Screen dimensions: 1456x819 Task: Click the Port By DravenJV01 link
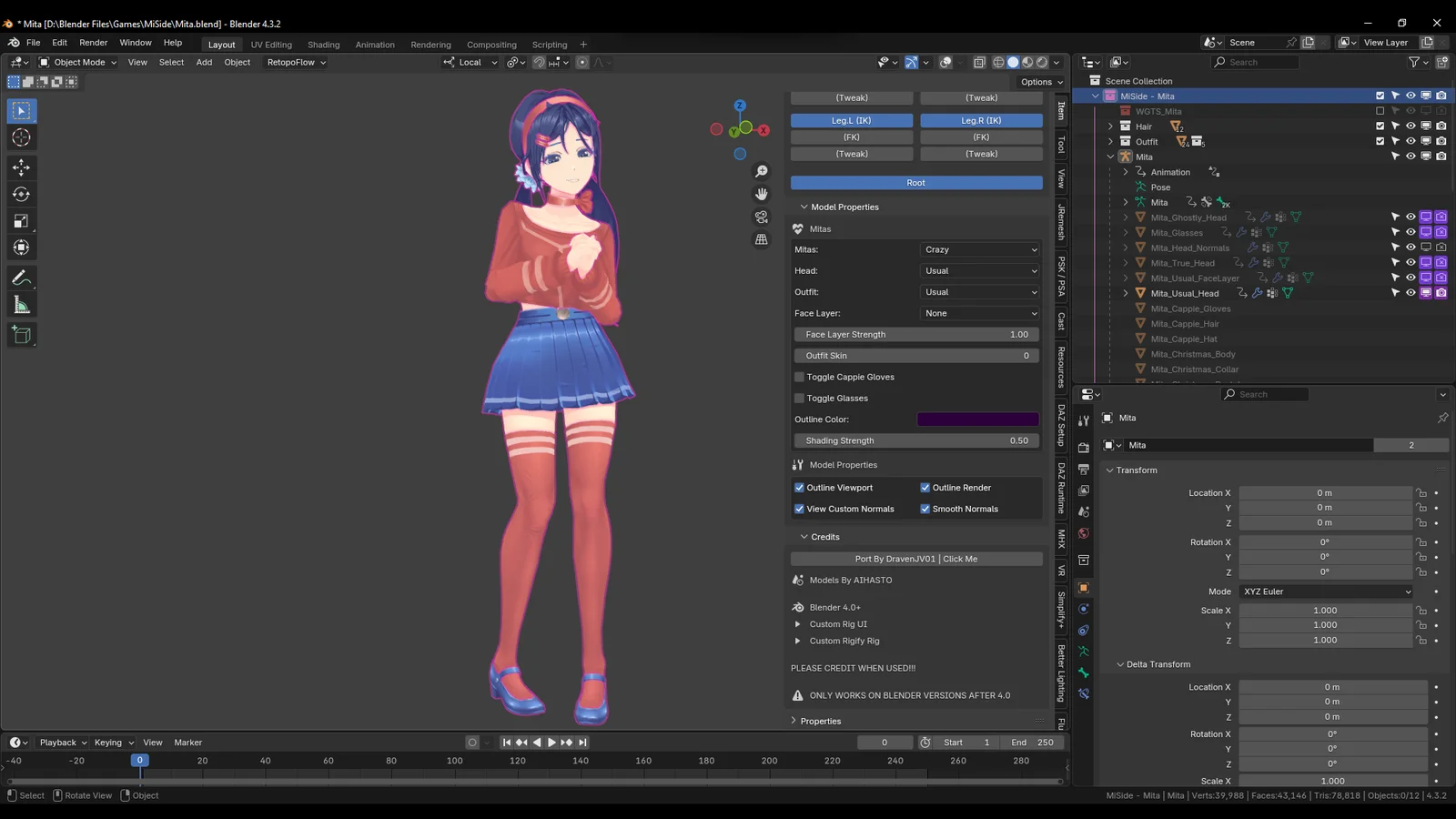coord(915,559)
